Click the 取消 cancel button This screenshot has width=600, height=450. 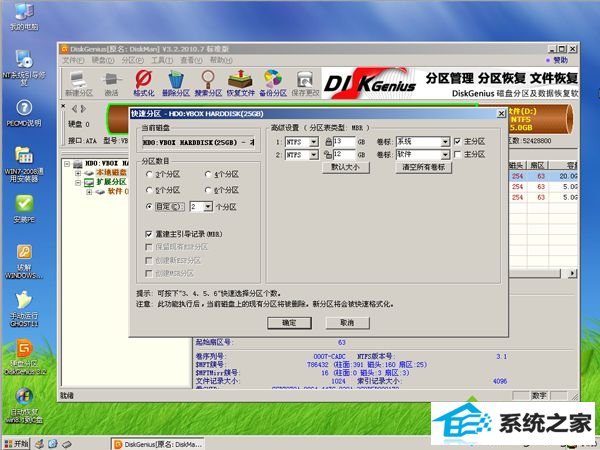[x=347, y=323]
